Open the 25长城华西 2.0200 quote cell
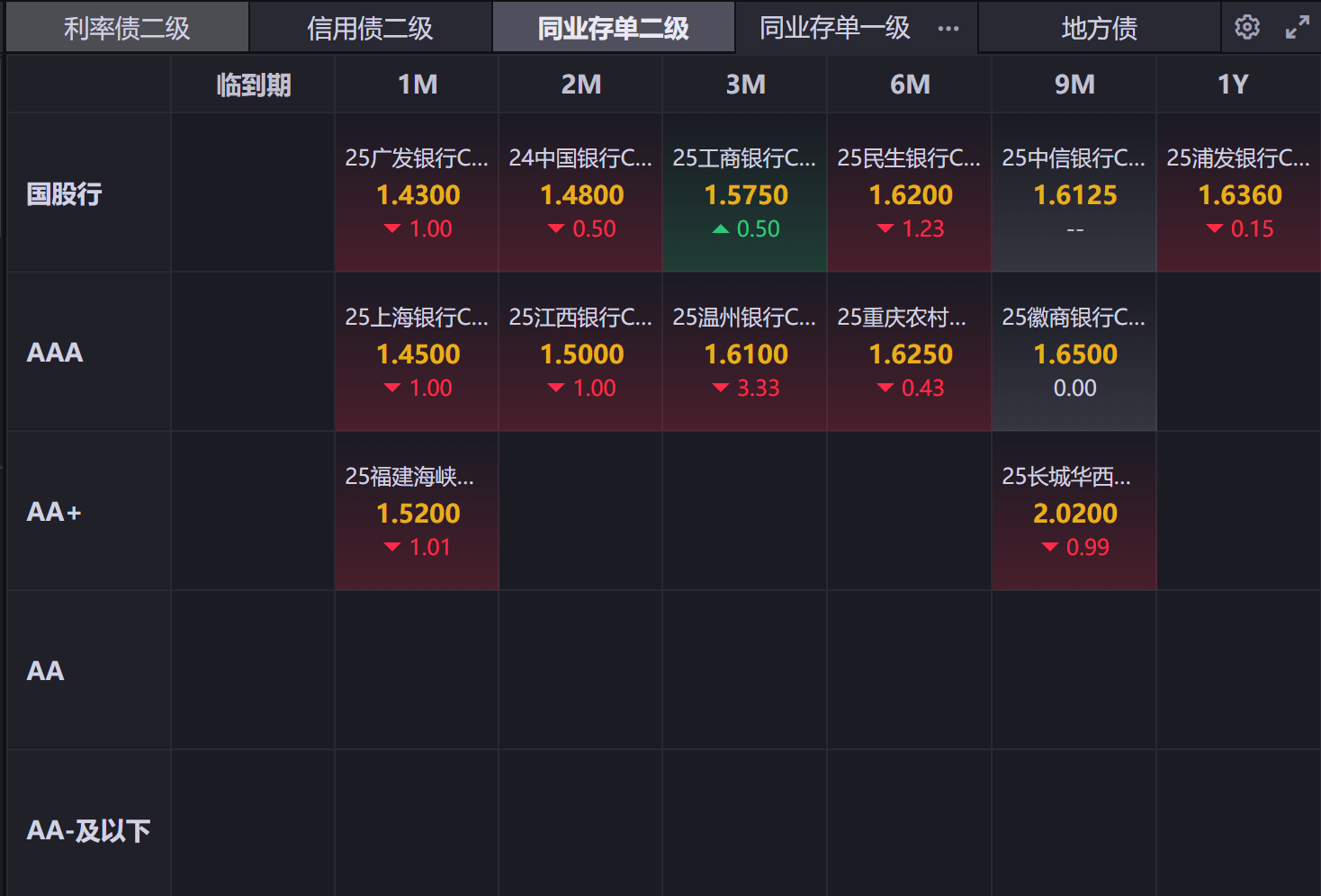Screen dimensions: 1321x896 1074,512
